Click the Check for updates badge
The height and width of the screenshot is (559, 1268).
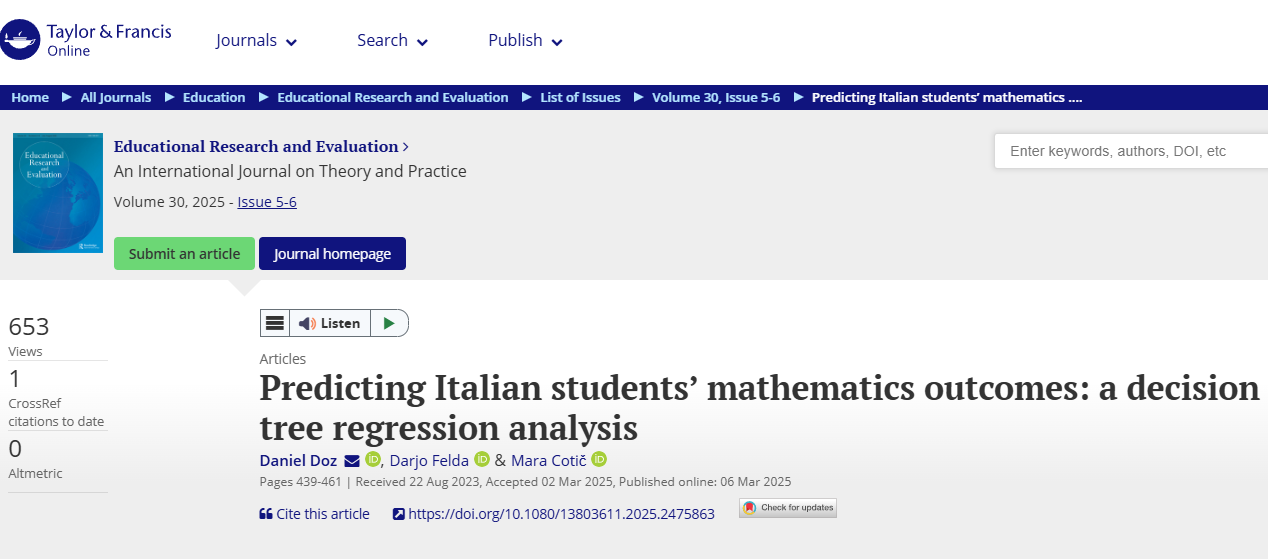(788, 508)
